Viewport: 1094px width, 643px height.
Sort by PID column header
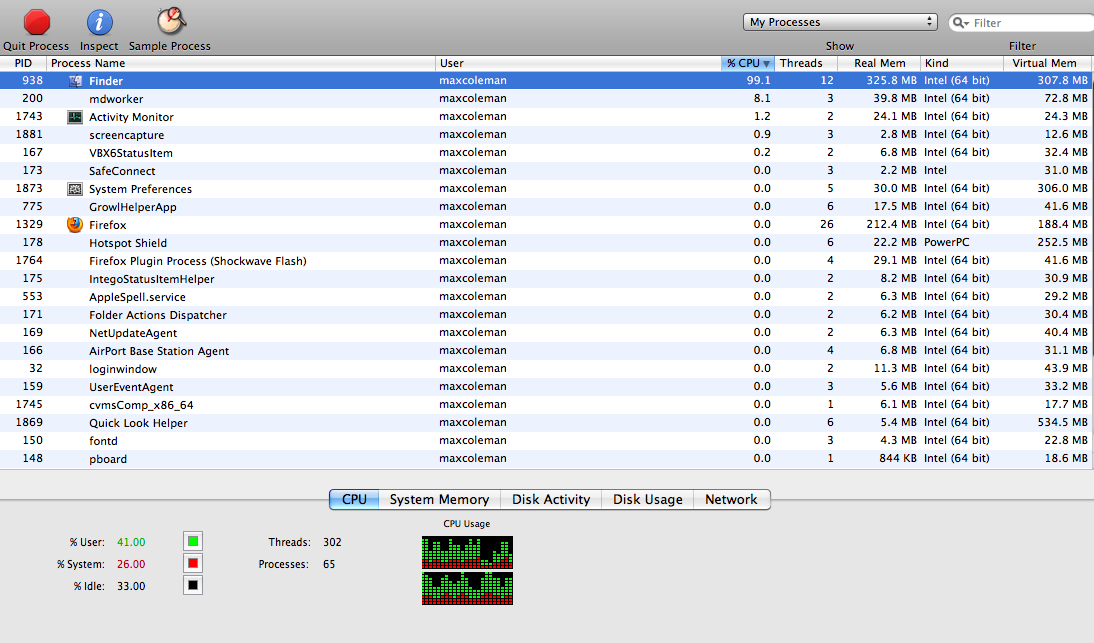[x=23, y=63]
